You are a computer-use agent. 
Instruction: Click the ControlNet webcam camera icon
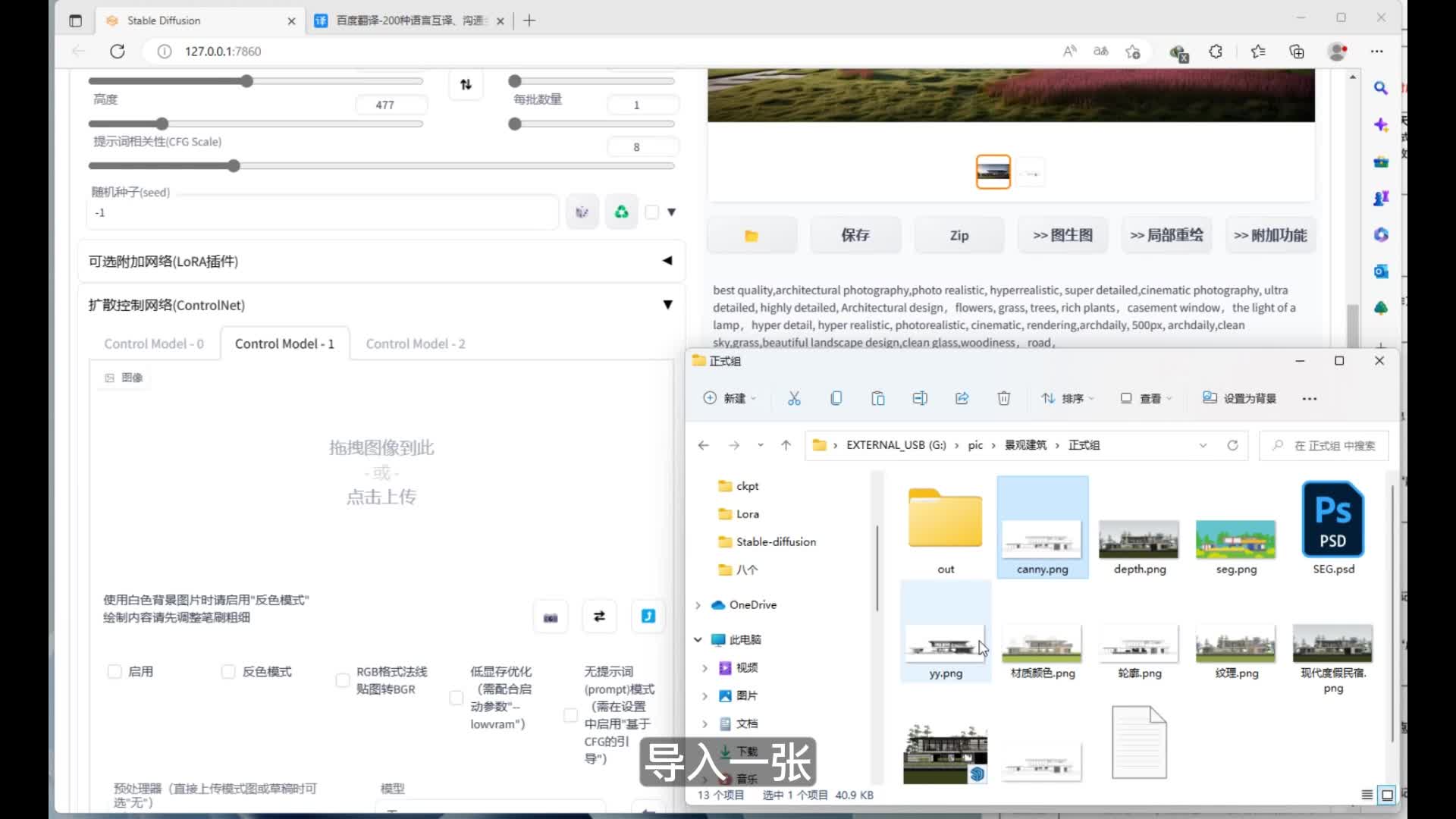(x=551, y=617)
